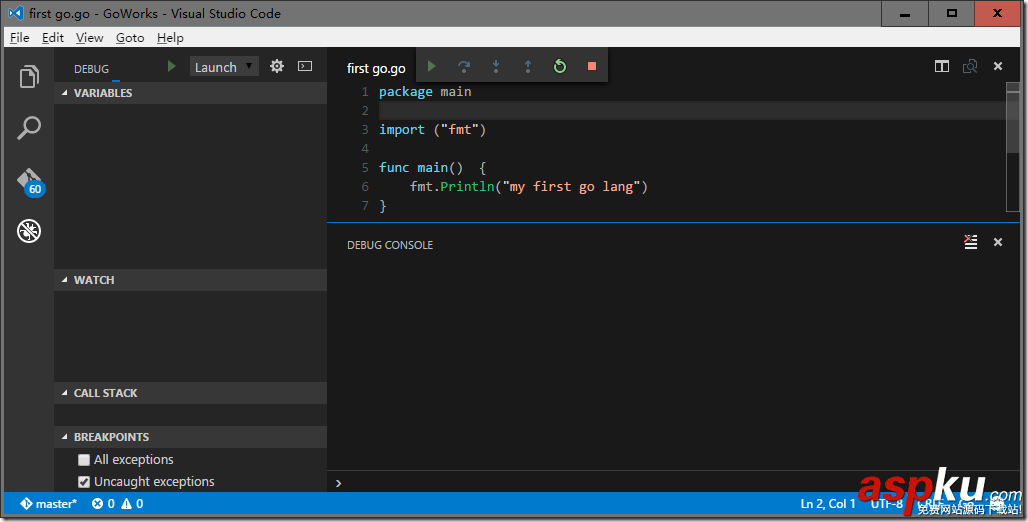Toggle Uncaught exceptions checkbox
Screen dimensions: 1028x522
coord(84,482)
